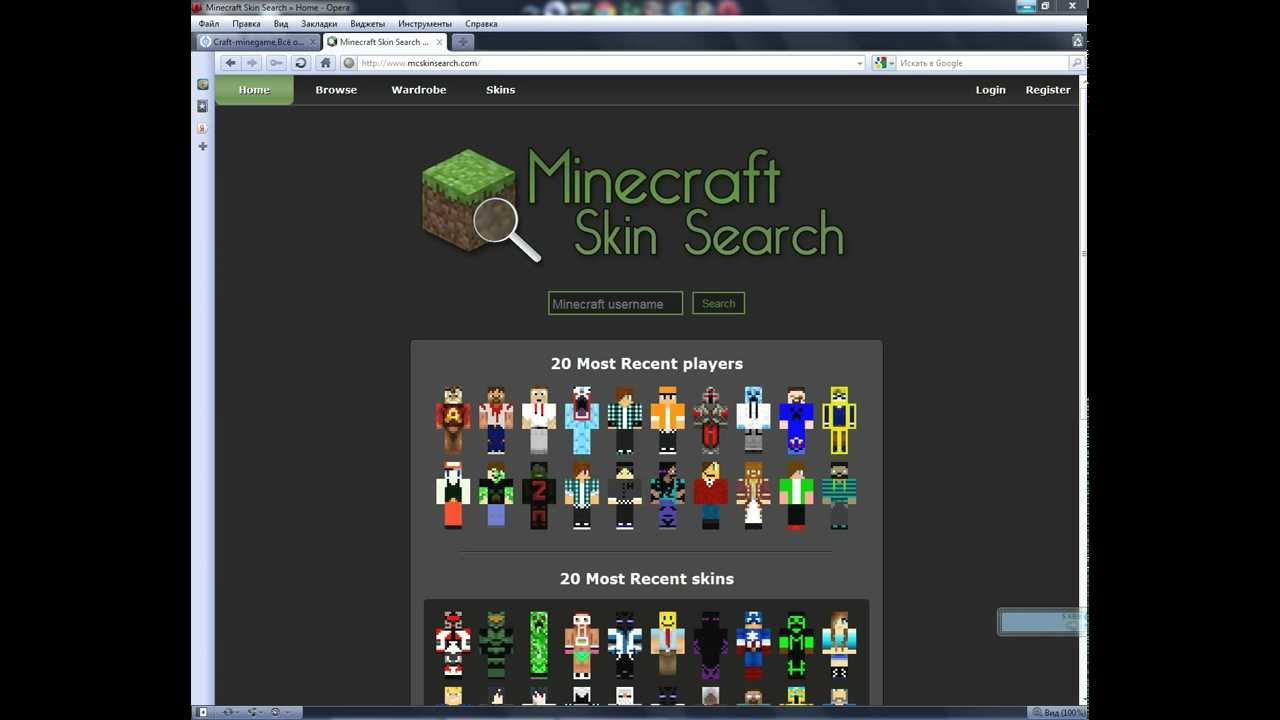Select the black skin with neon green lines

(797, 645)
